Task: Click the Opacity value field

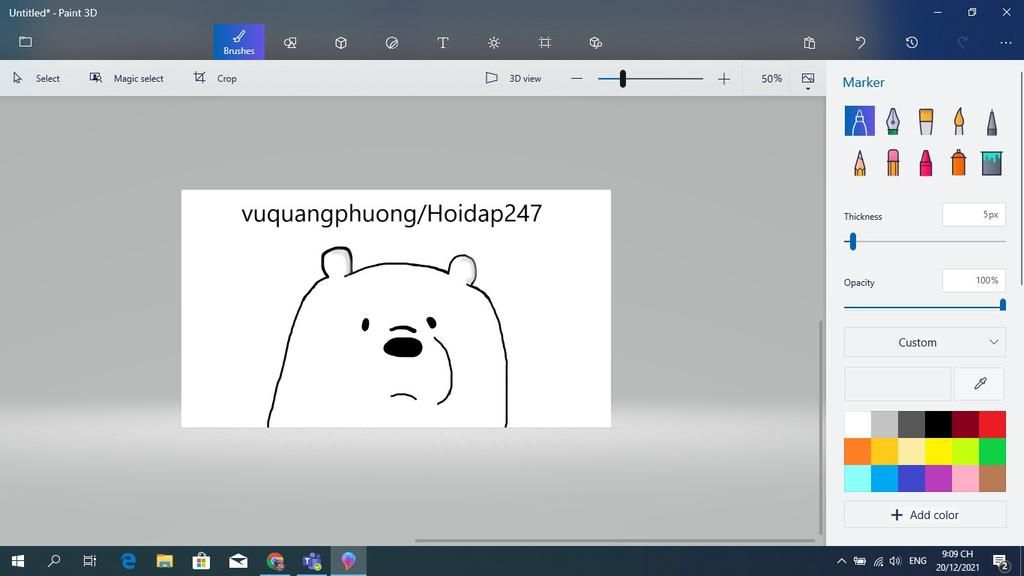Action: coord(974,281)
